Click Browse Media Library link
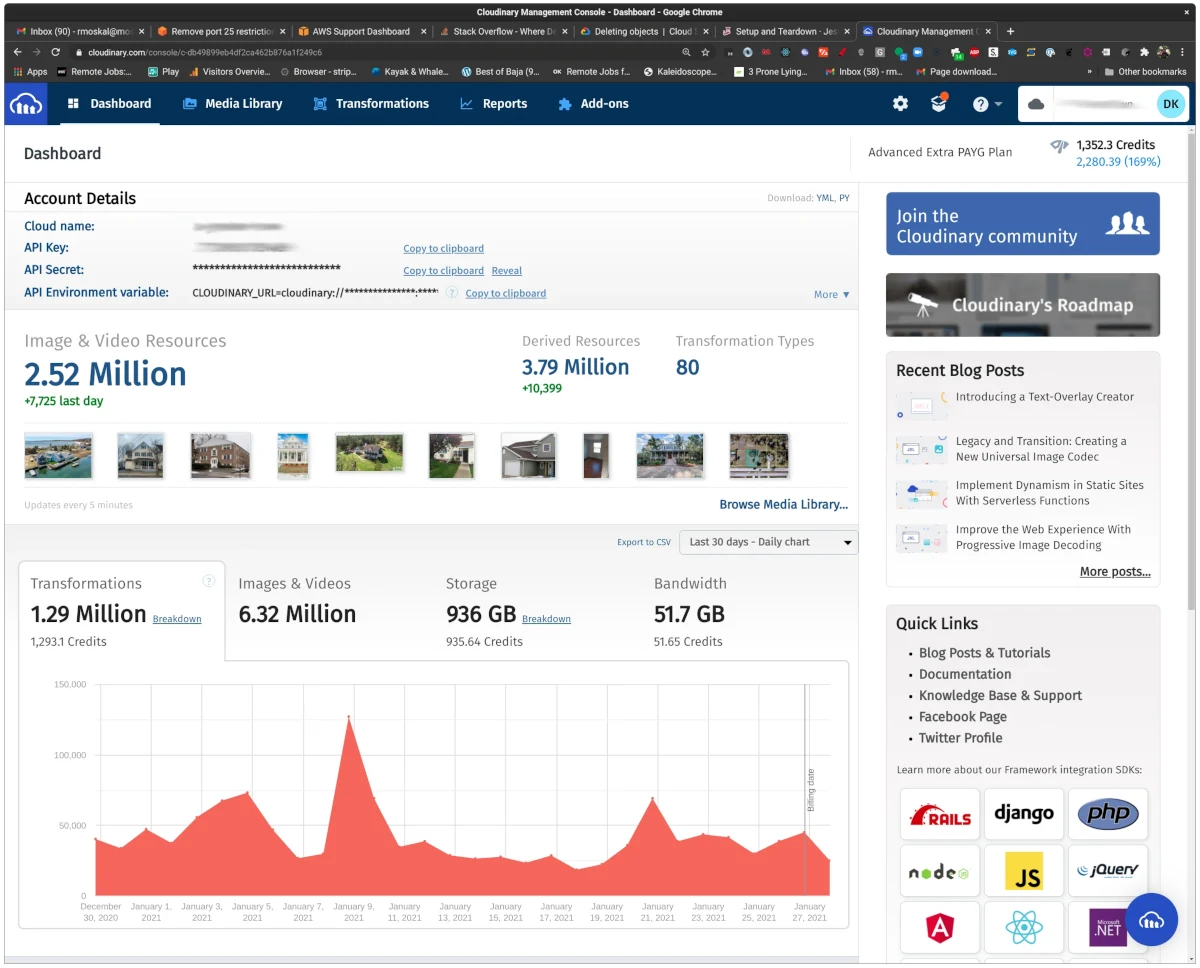1200x968 pixels. tap(783, 504)
